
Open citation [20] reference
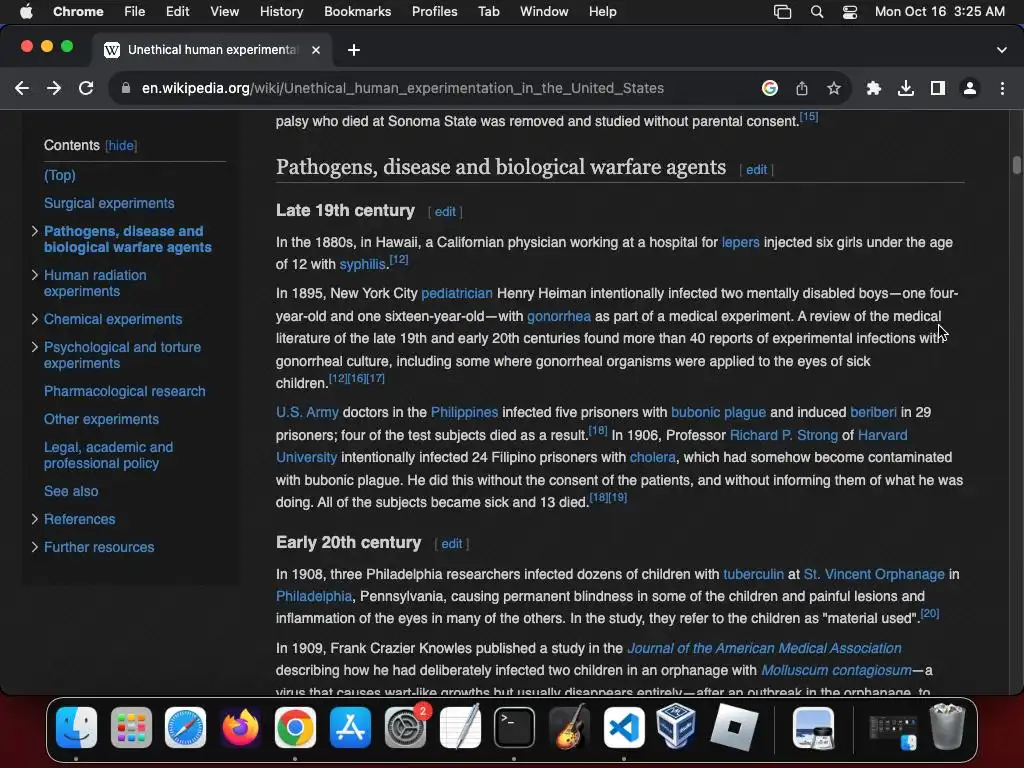pos(930,613)
